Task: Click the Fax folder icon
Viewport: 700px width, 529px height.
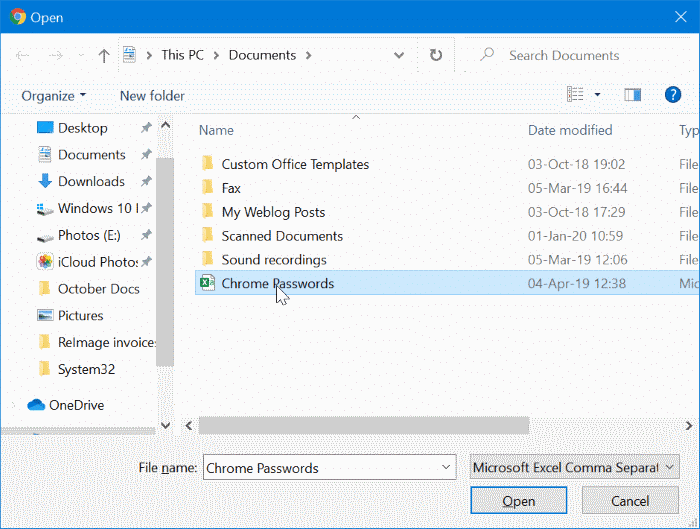Action: tap(207, 187)
